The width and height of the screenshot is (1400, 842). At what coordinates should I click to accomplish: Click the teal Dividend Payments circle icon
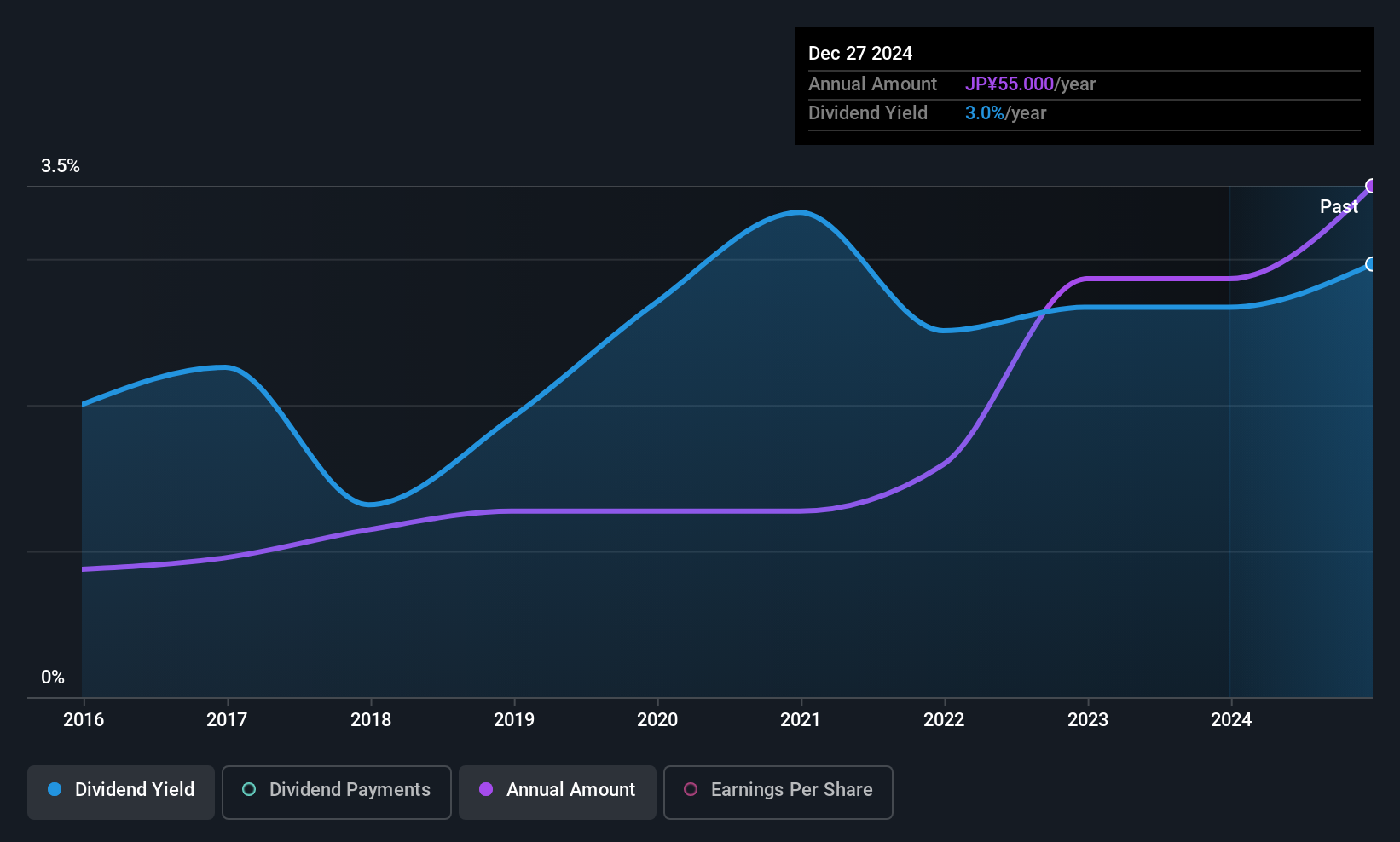point(249,789)
